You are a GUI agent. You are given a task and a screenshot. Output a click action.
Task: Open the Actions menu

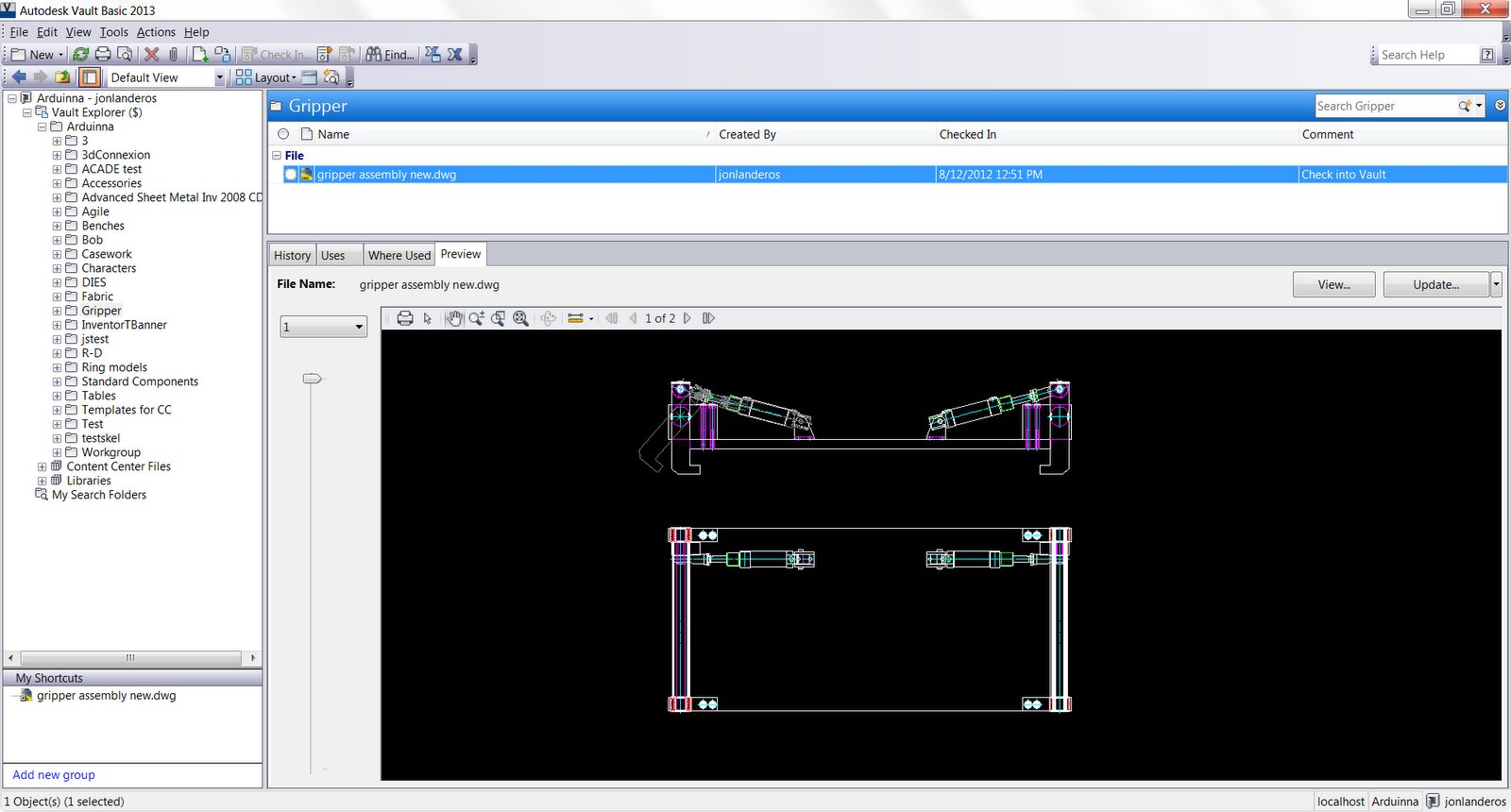tap(156, 32)
